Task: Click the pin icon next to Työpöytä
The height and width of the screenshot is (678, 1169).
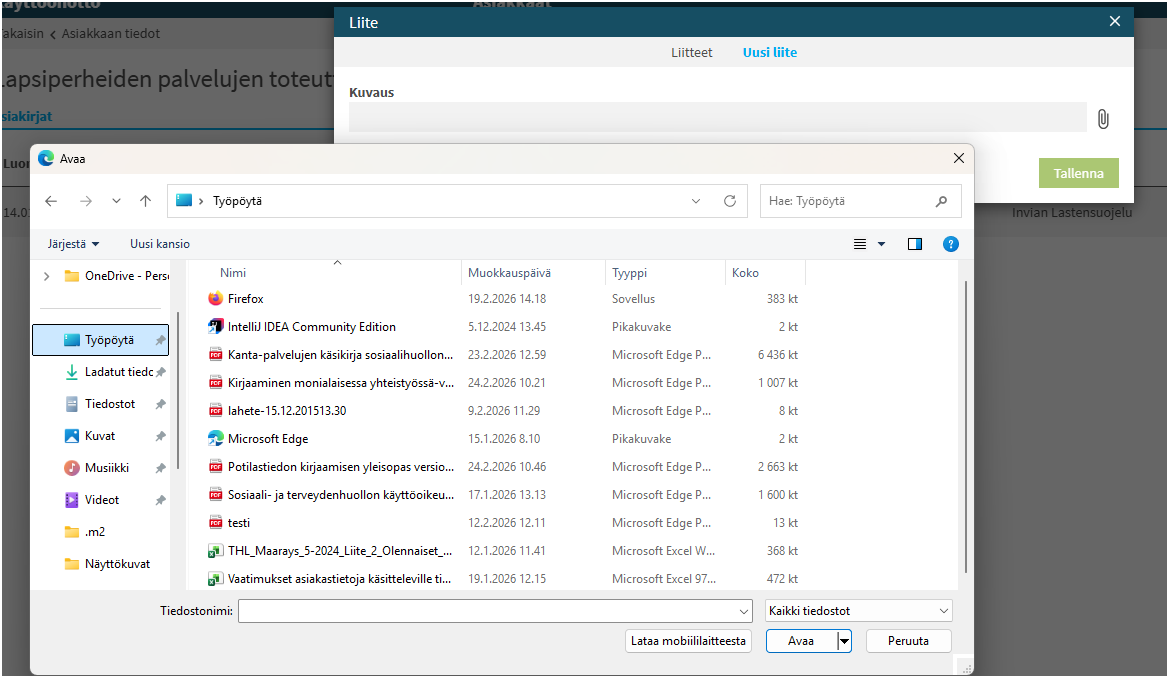Action: 160,340
